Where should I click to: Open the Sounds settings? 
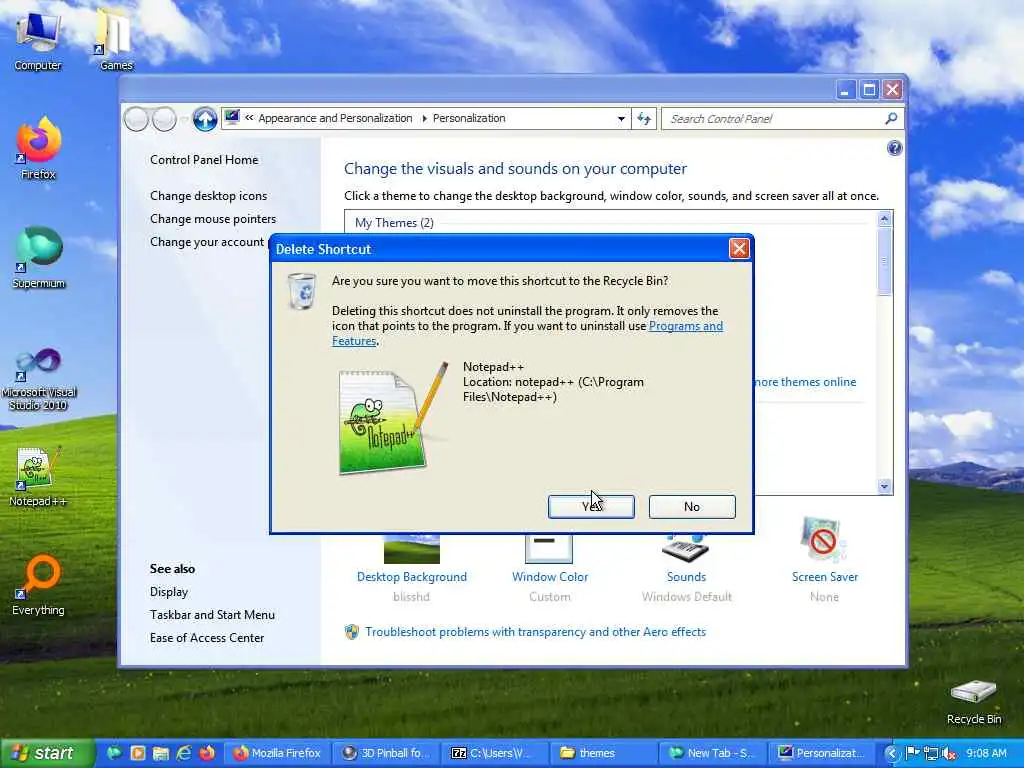tap(686, 577)
